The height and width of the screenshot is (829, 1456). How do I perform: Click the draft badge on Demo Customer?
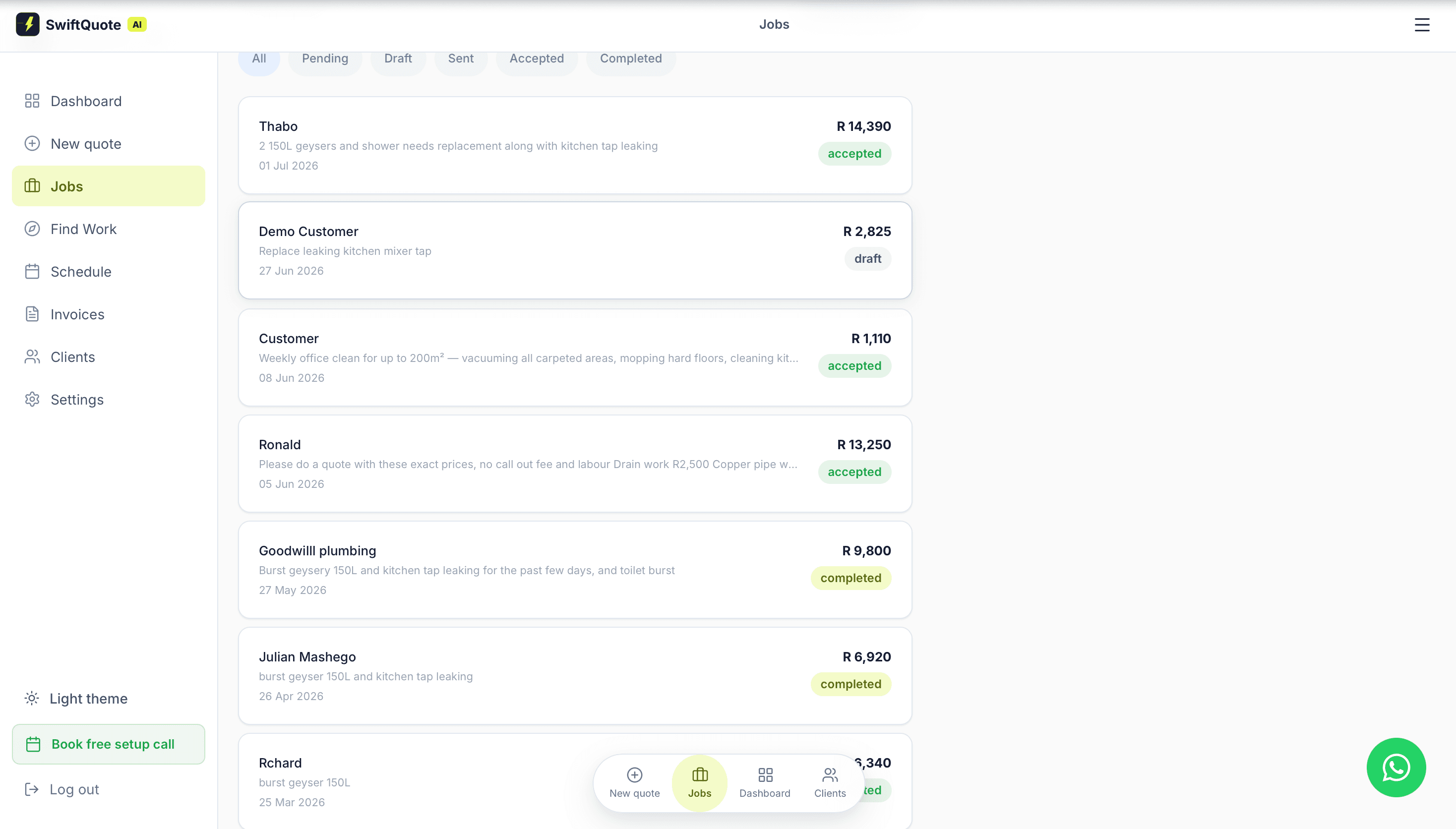pos(867,258)
